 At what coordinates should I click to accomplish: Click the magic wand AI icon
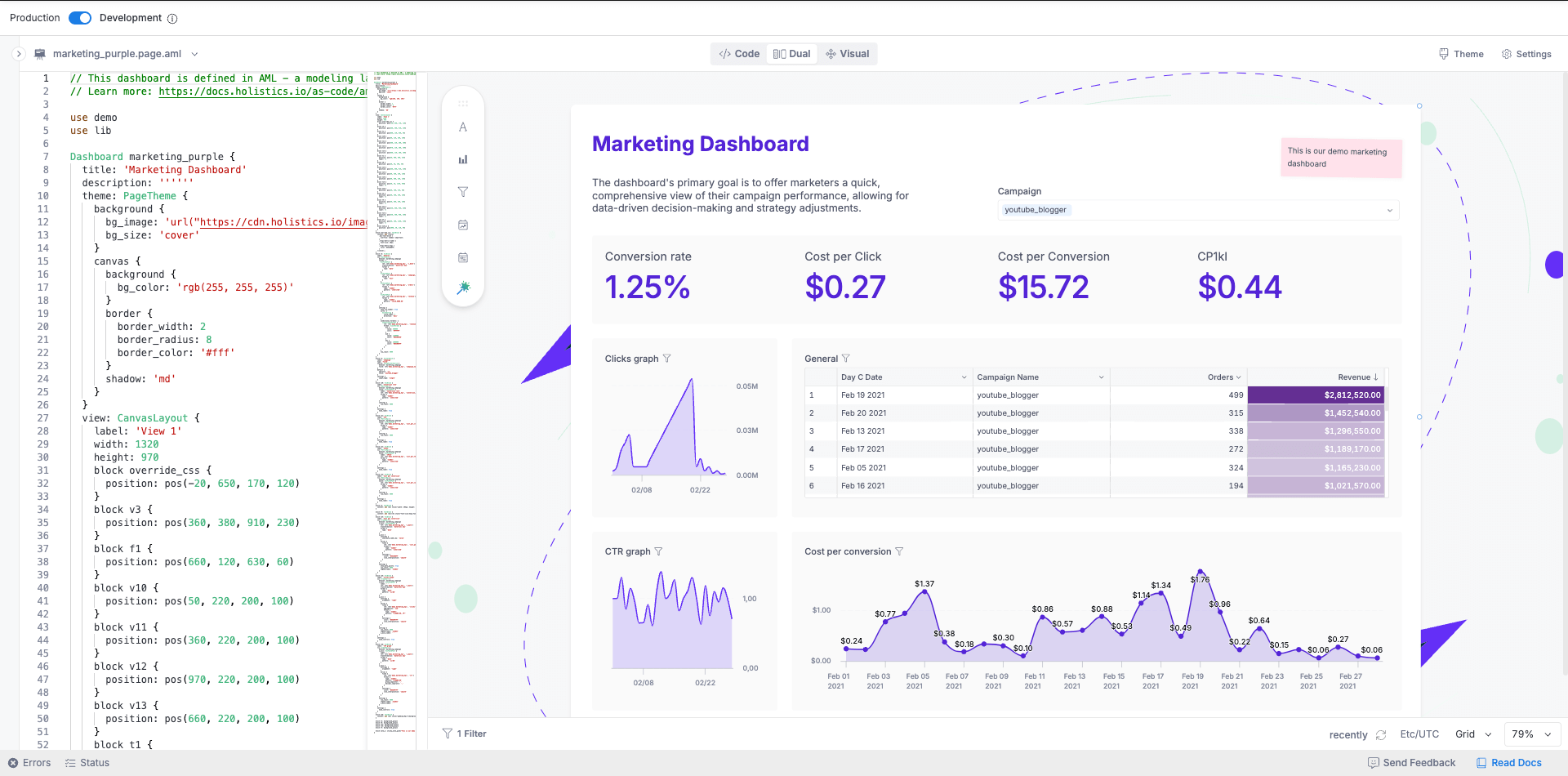tap(463, 288)
